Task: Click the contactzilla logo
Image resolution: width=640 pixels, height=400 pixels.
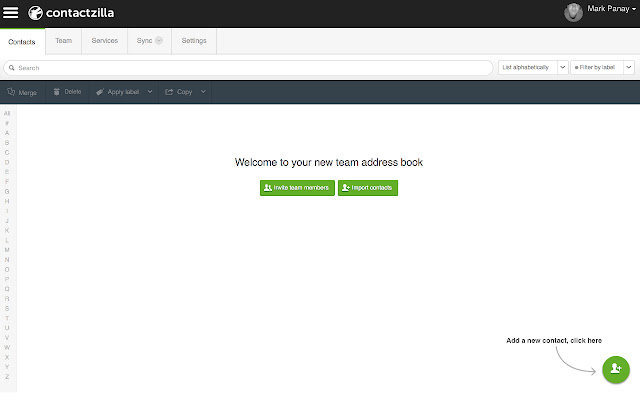Action: click(x=71, y=13)
